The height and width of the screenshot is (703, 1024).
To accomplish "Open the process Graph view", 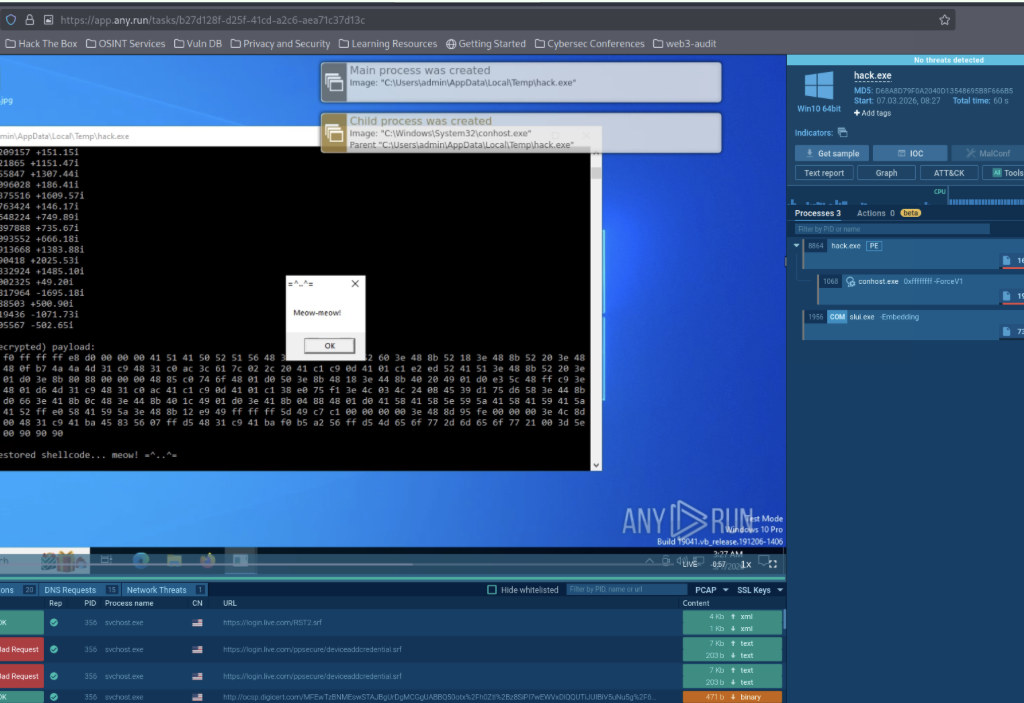I will [886, 173].
